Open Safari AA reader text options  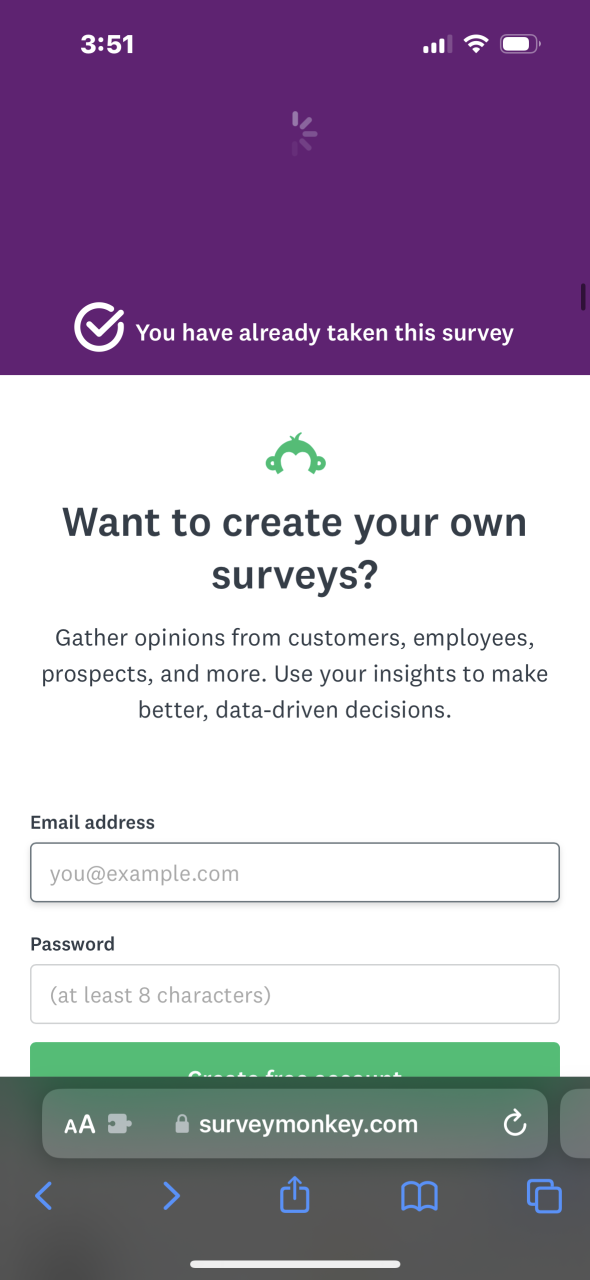[x=80, y=1124]
